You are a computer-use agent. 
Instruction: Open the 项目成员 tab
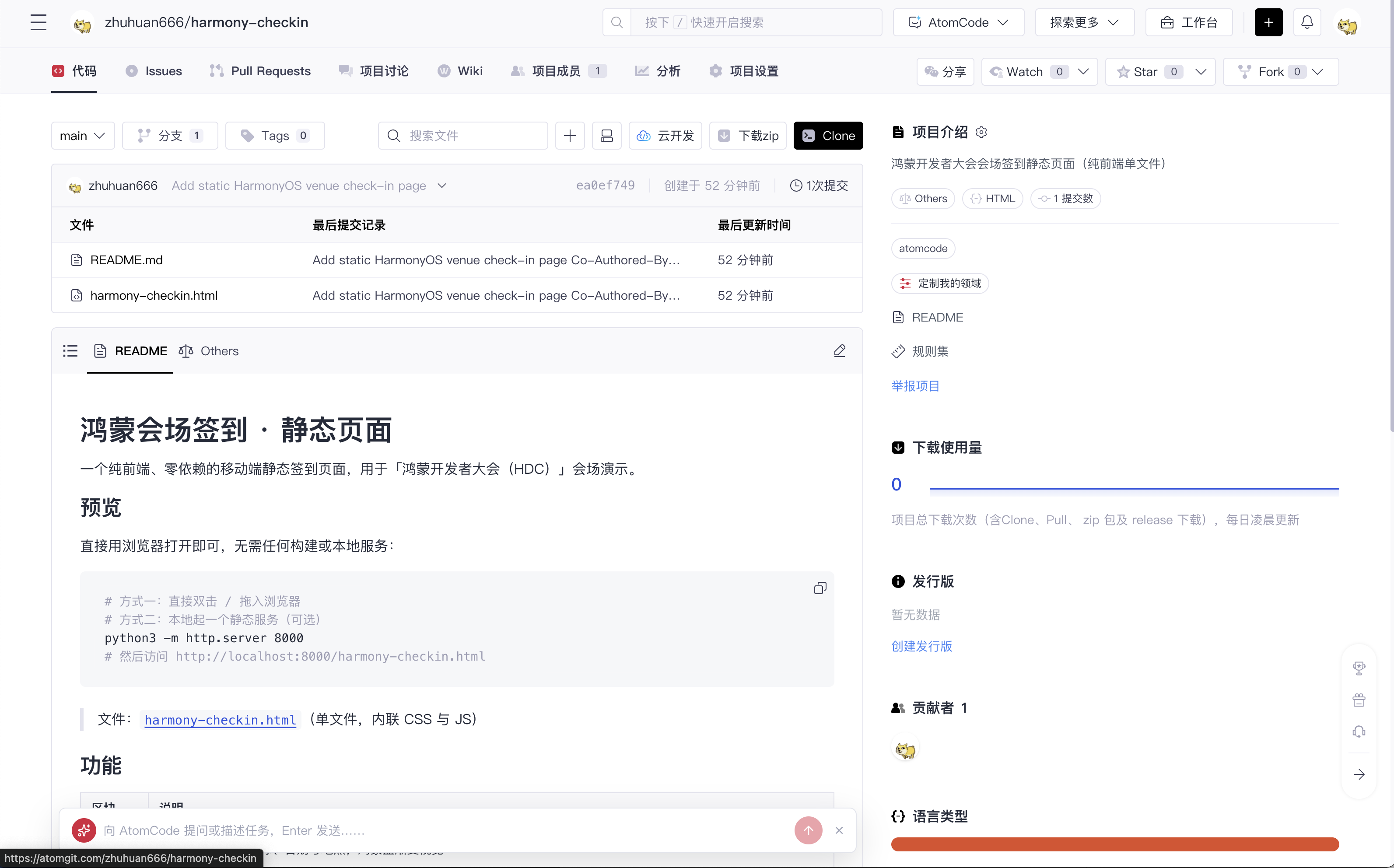(558, 70)
